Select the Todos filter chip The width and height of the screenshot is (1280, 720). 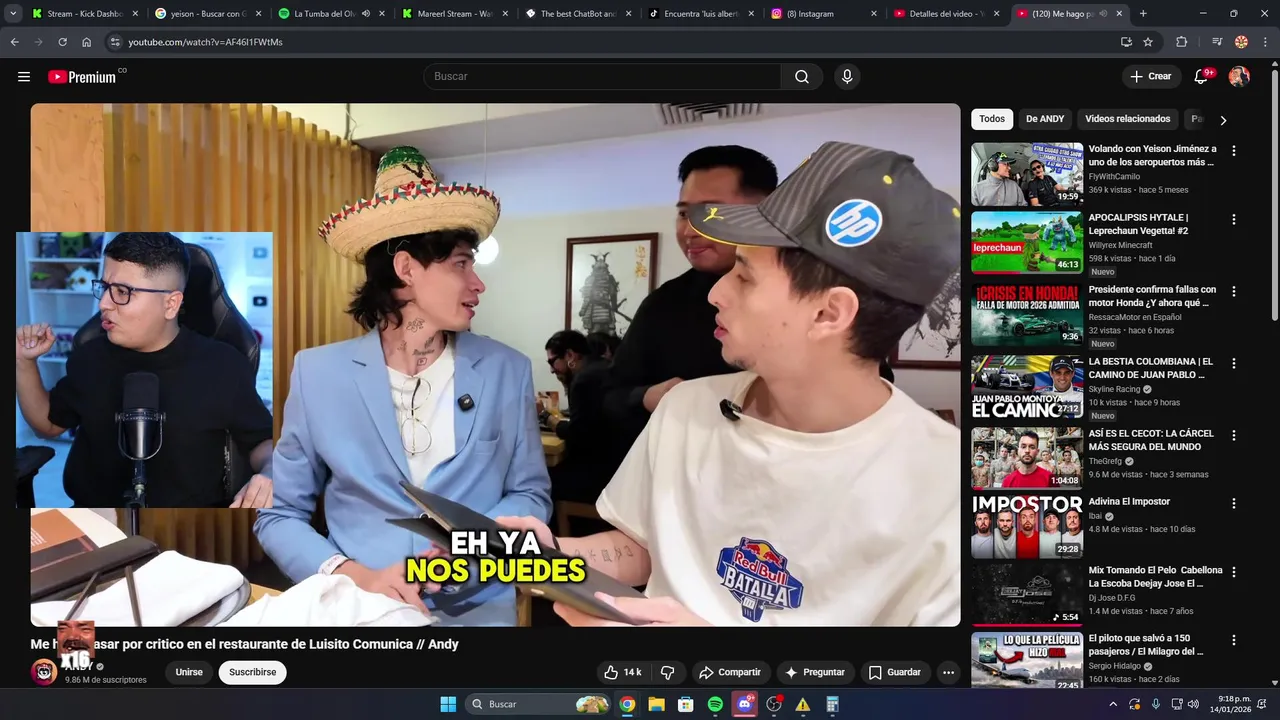pyautogui.click(x=992, y=119)
